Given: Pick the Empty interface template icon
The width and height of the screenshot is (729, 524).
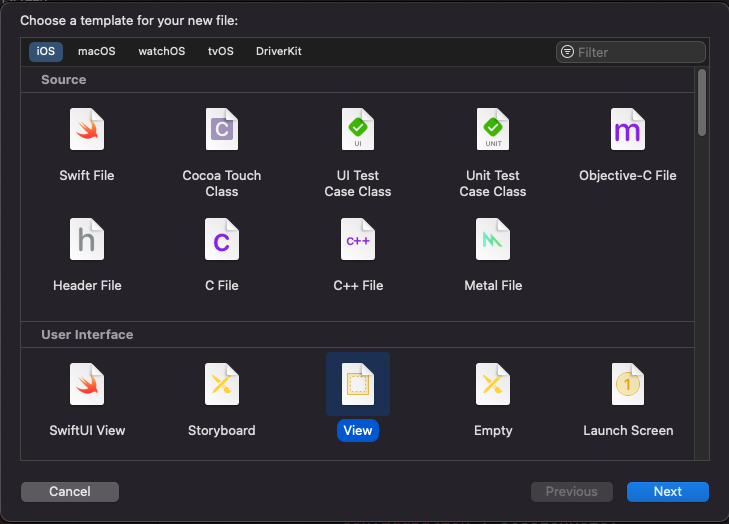Looking at the screenshot, I should pyautogui.click(x=493, y=384).
